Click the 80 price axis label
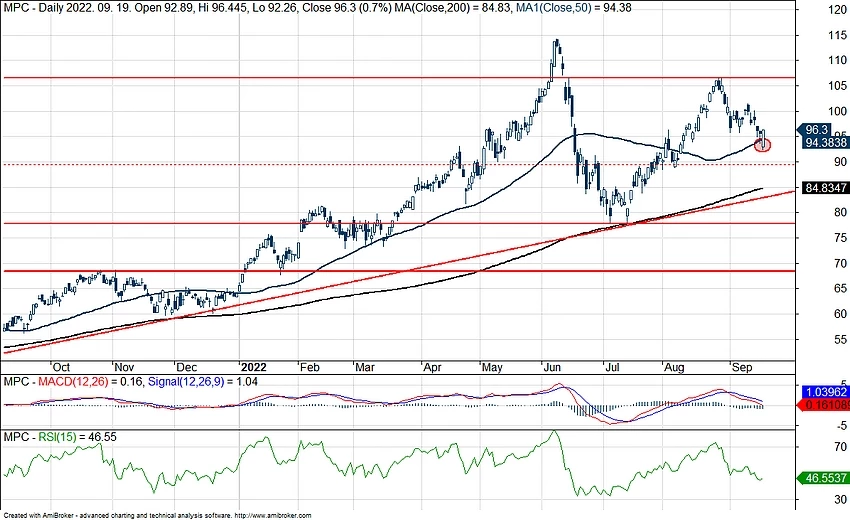Screen dimensions: 850x520 point(840,212)
